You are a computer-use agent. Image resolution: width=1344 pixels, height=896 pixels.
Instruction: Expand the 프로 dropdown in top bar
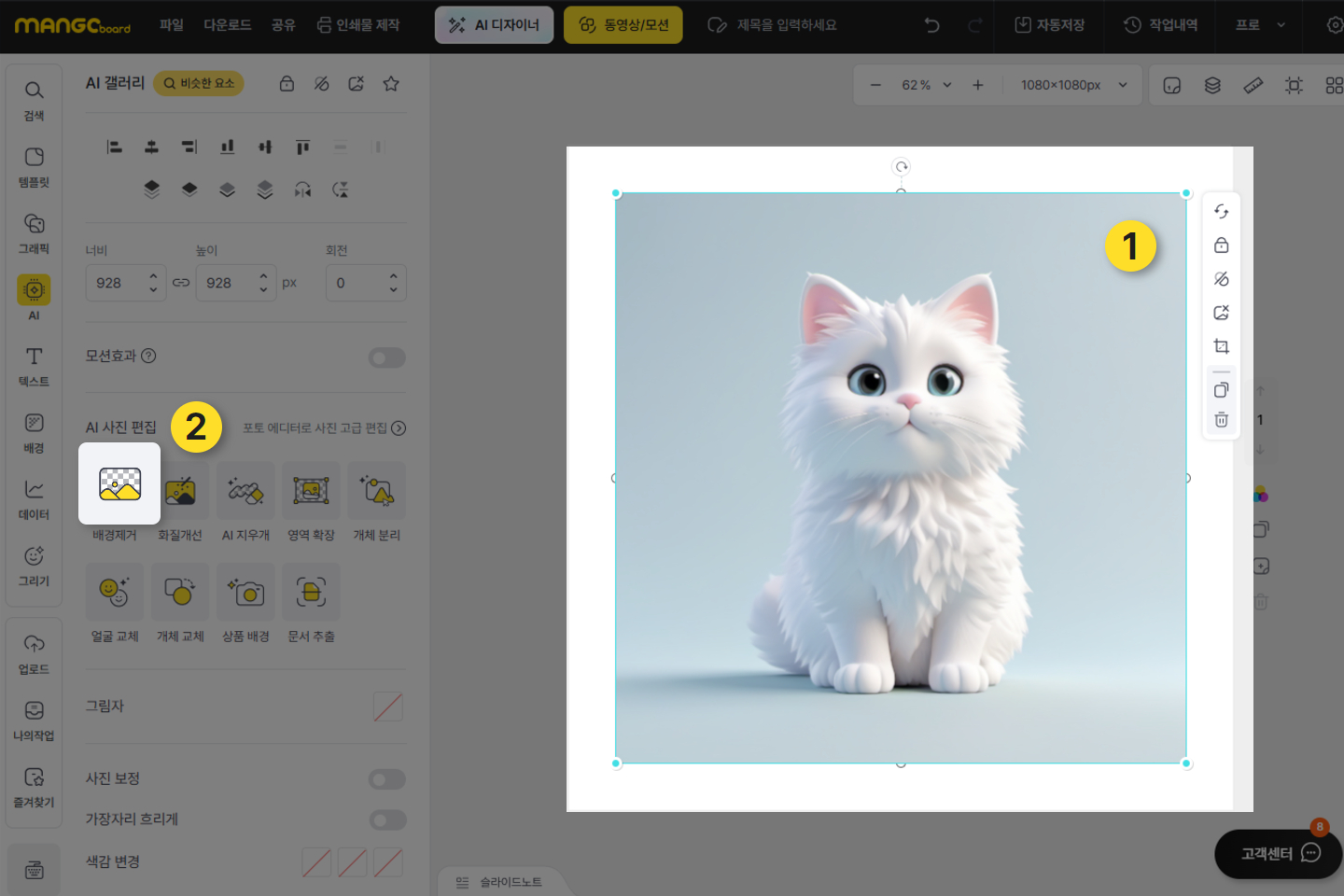tap(1260, 25)
